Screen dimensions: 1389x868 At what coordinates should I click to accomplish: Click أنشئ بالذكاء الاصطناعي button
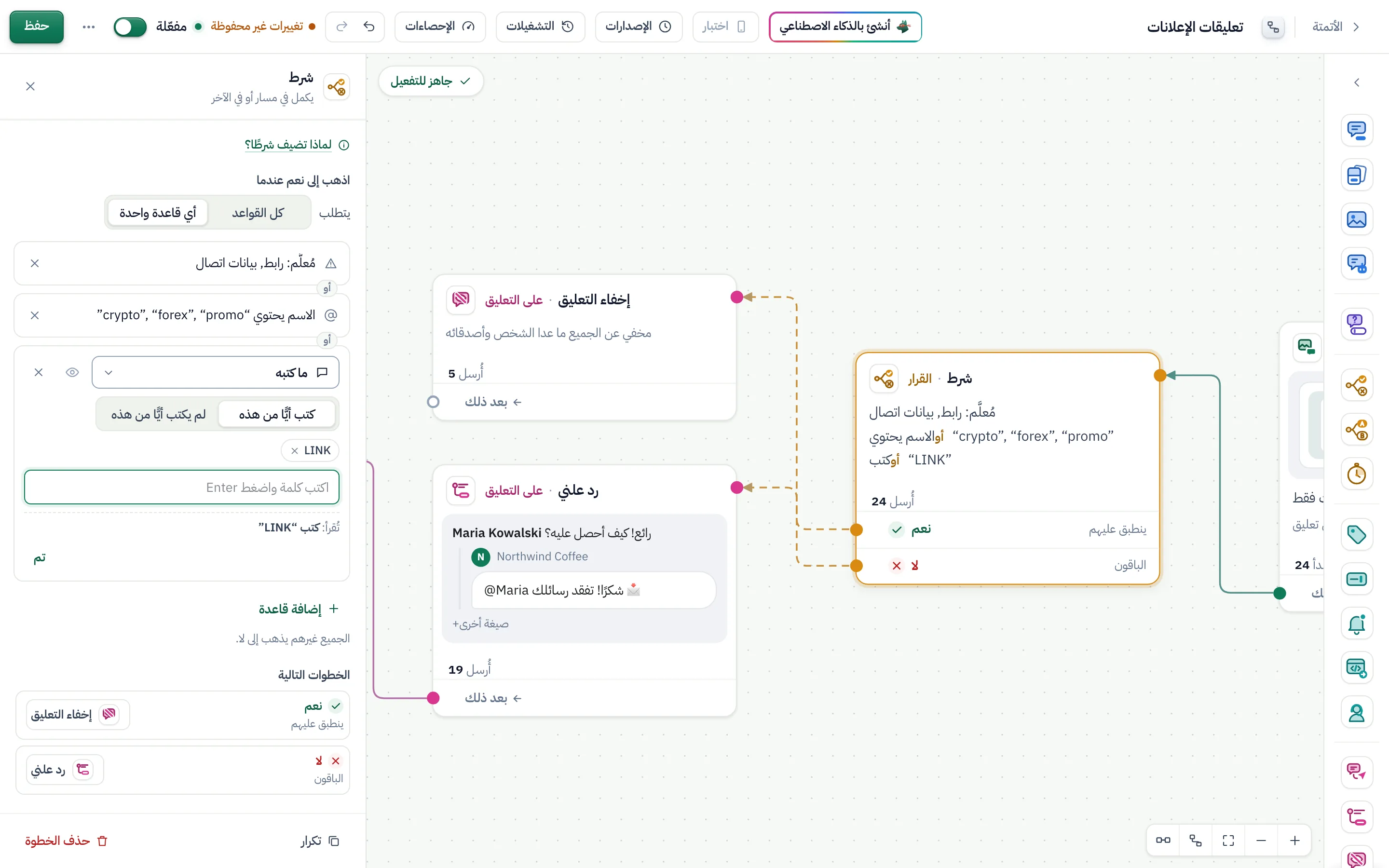845,27
